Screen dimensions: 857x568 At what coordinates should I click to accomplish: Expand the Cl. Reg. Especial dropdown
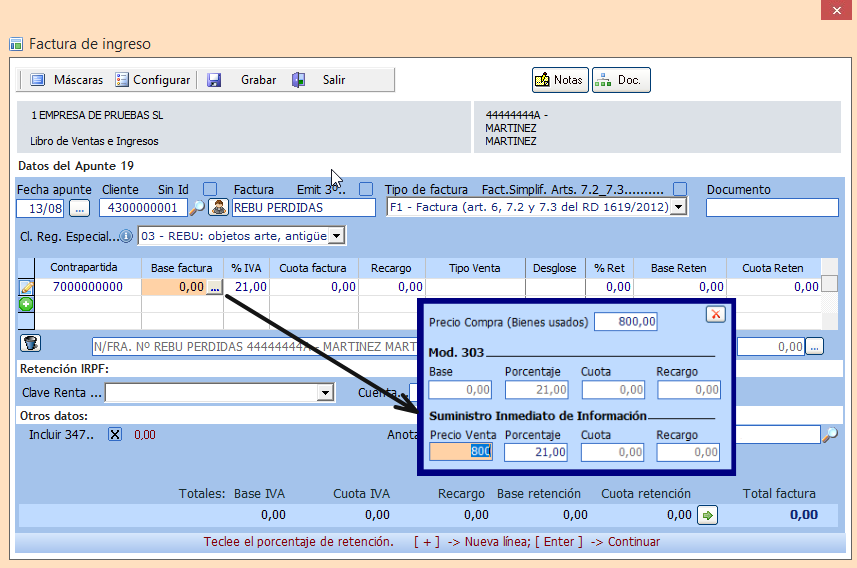(x=337, y=236)
